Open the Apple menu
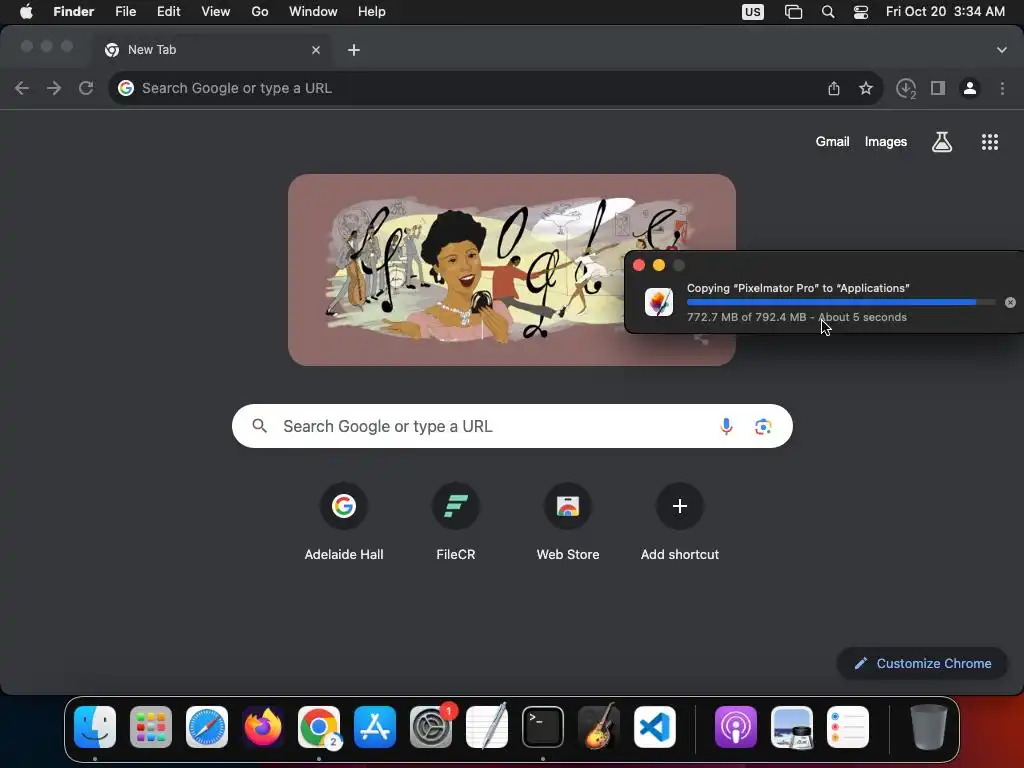The height and width of the screenshot is (768, 1024). [x=26, y=12]
